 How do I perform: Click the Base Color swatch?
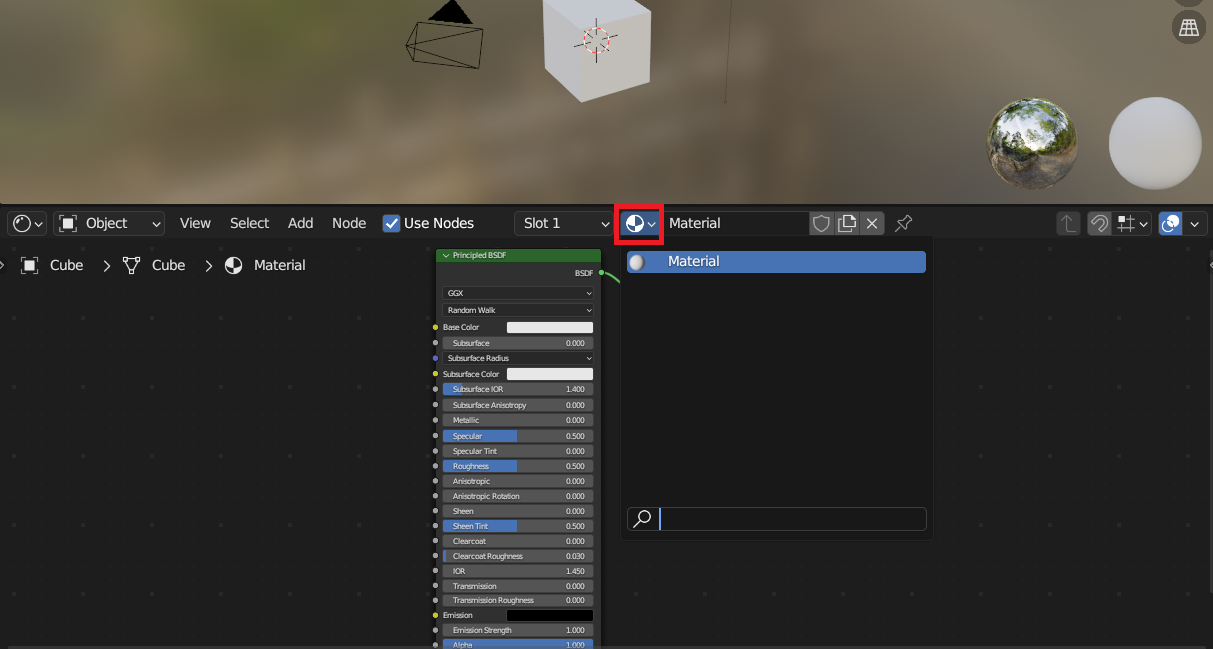(550, 327)
